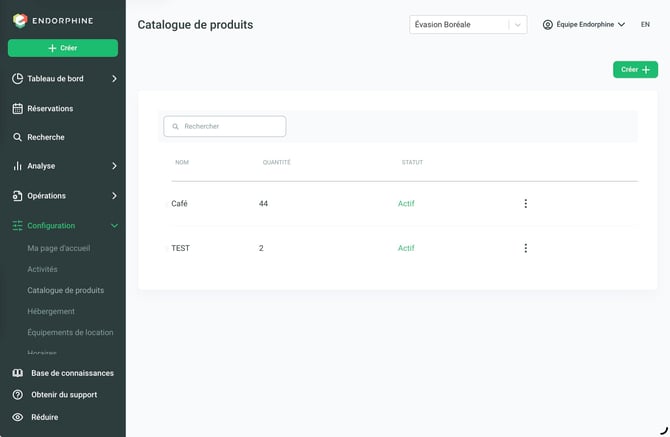Screen dimensions: 670x437
Task: Open Hébergement submenu item
Action: coord(51,311)
